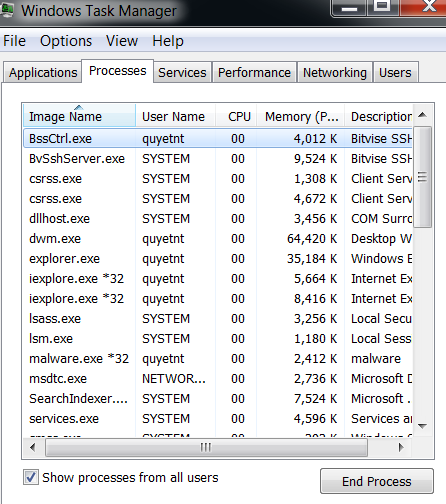Click the 9,524 K memory value
446x504 pixels.
(x=315, y=159)
